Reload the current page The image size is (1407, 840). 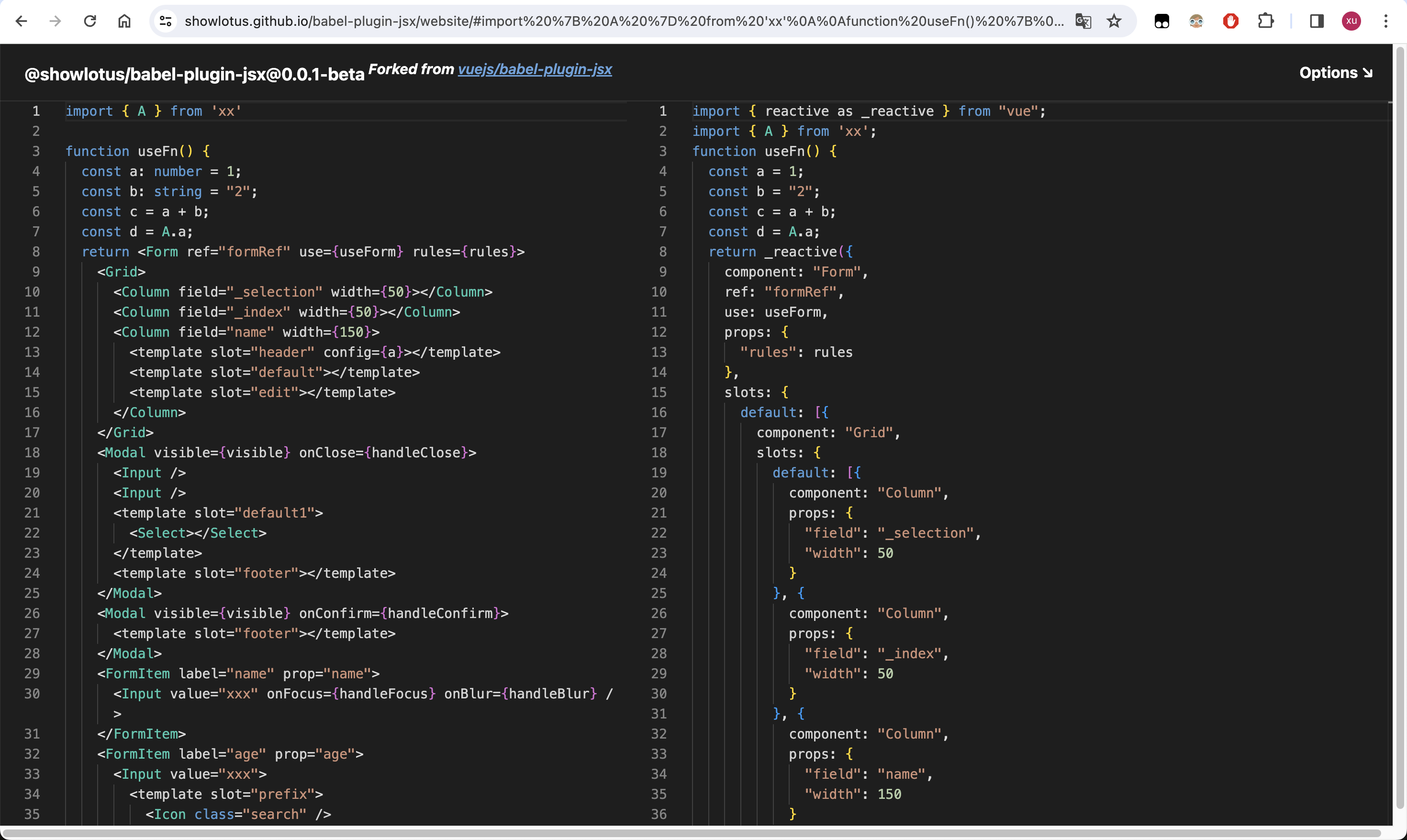(90, 22)
